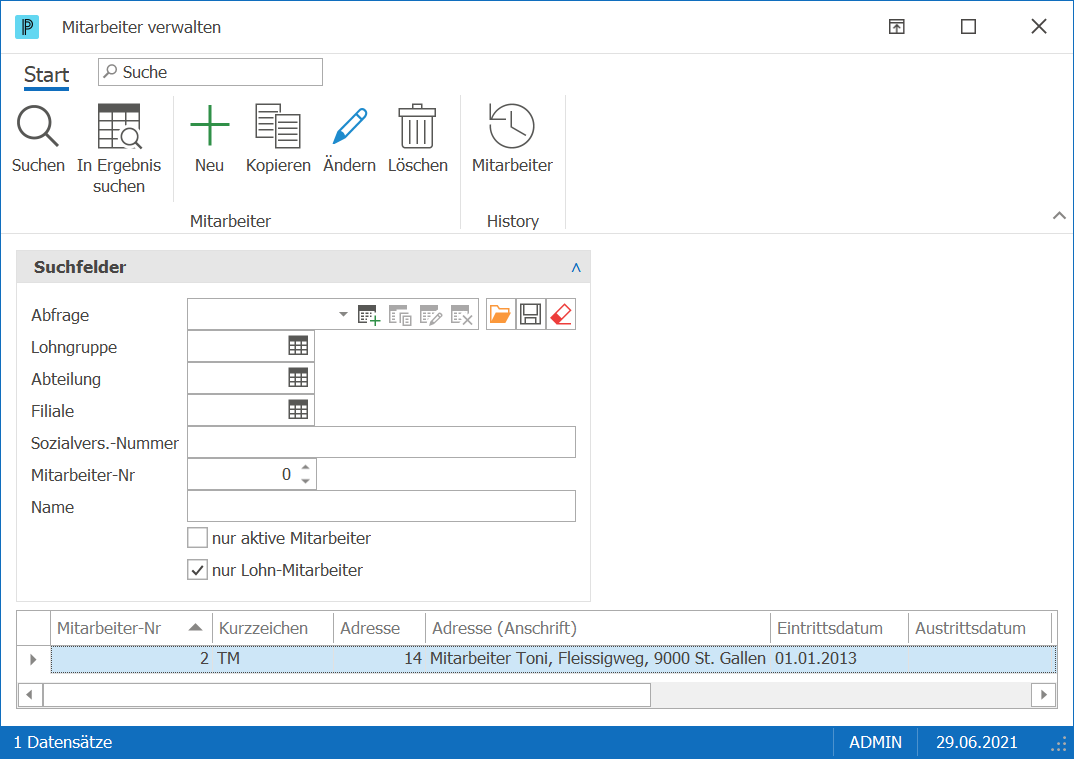The image size is (1074, 759).
Task: Click In Ergebnis suchen icon
Action: tap(119, 126)
